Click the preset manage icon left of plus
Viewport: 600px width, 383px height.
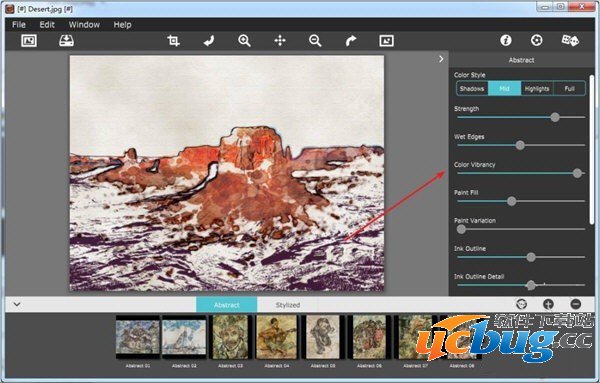(522, 304)
